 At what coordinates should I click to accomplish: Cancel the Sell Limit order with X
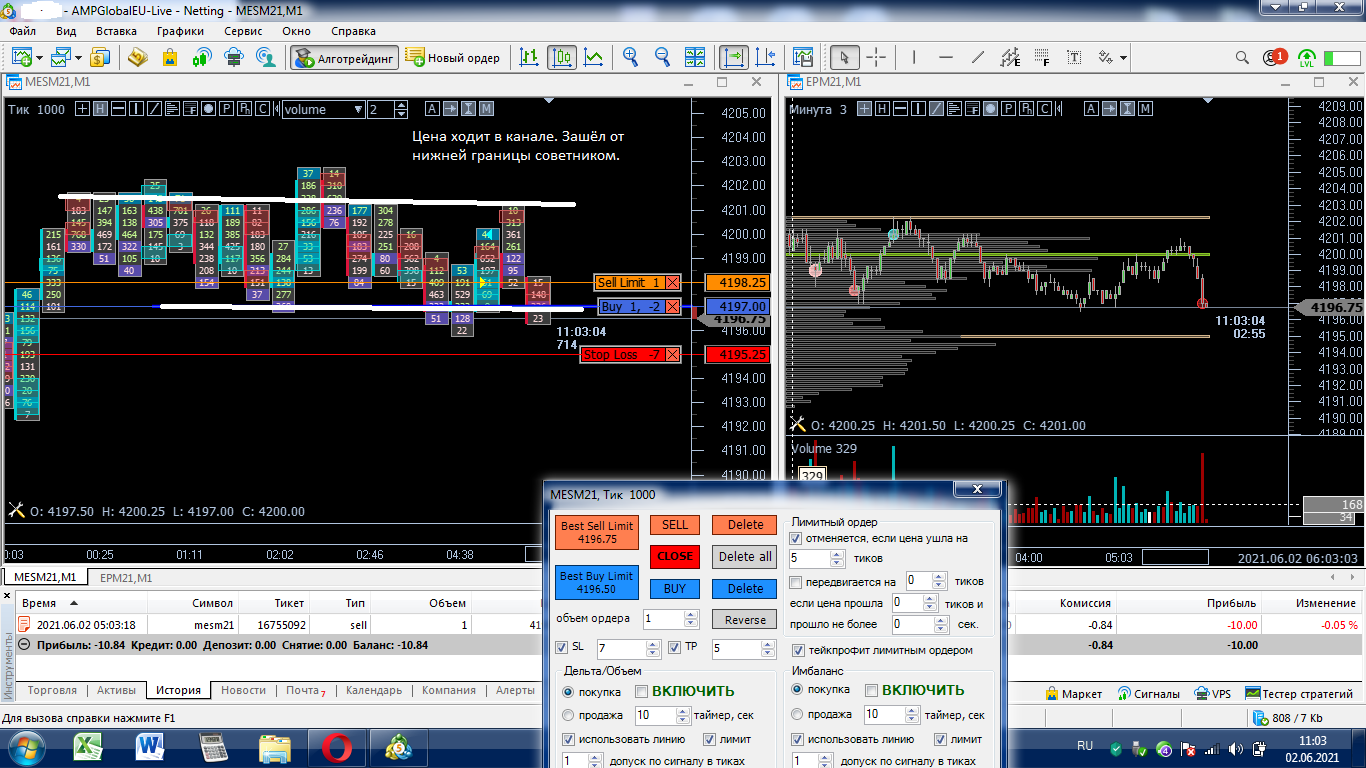coord(672,283)
